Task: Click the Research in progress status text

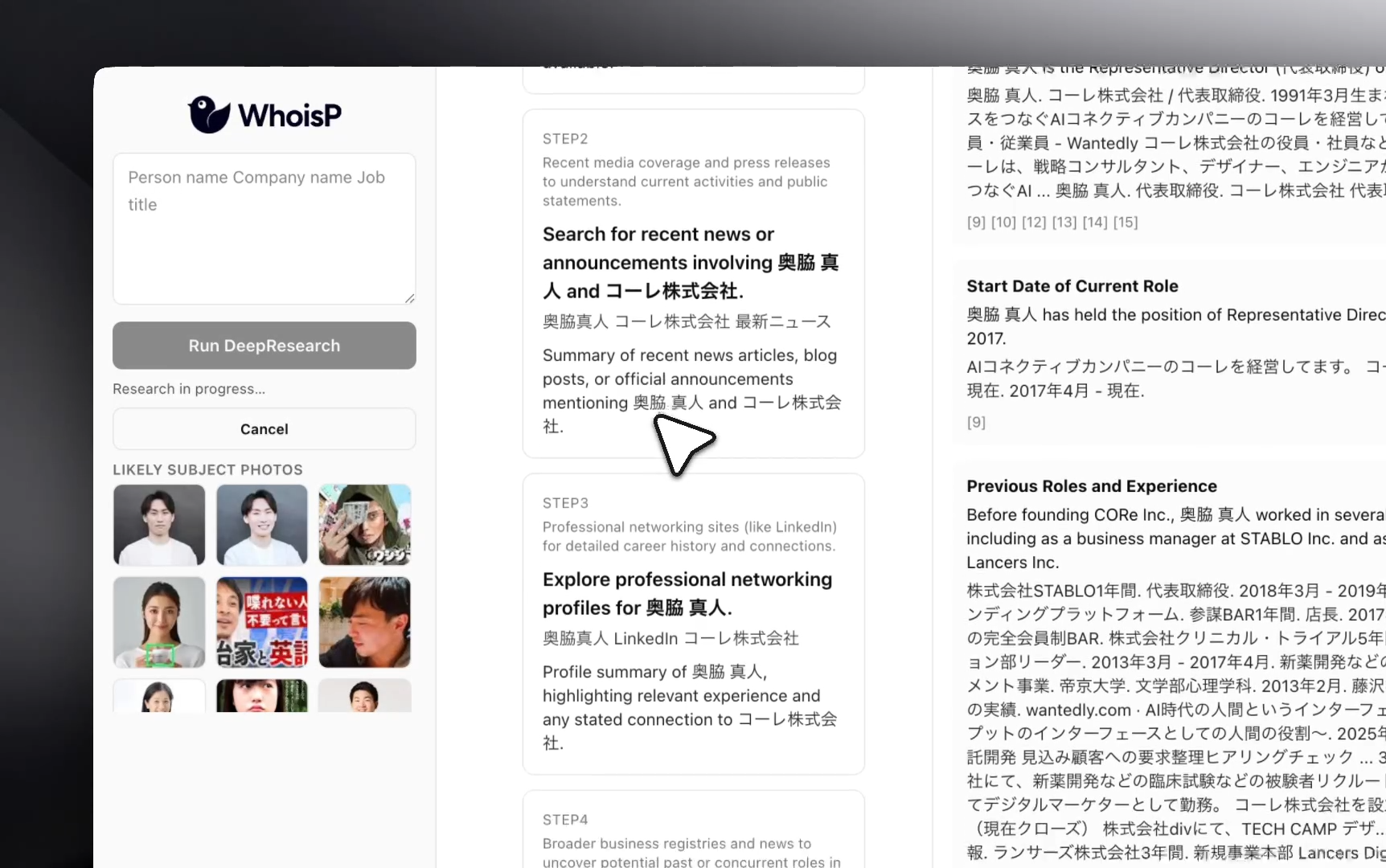Action: point(188,389)
